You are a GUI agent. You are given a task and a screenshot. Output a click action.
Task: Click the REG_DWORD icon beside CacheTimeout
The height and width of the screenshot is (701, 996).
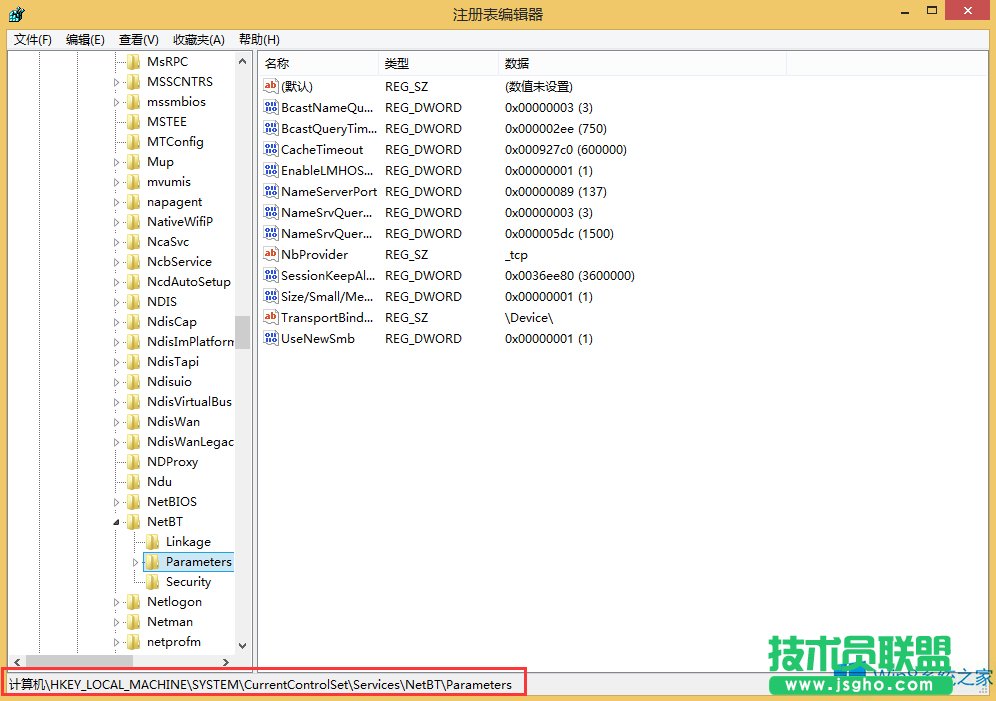tap(269, 149)
